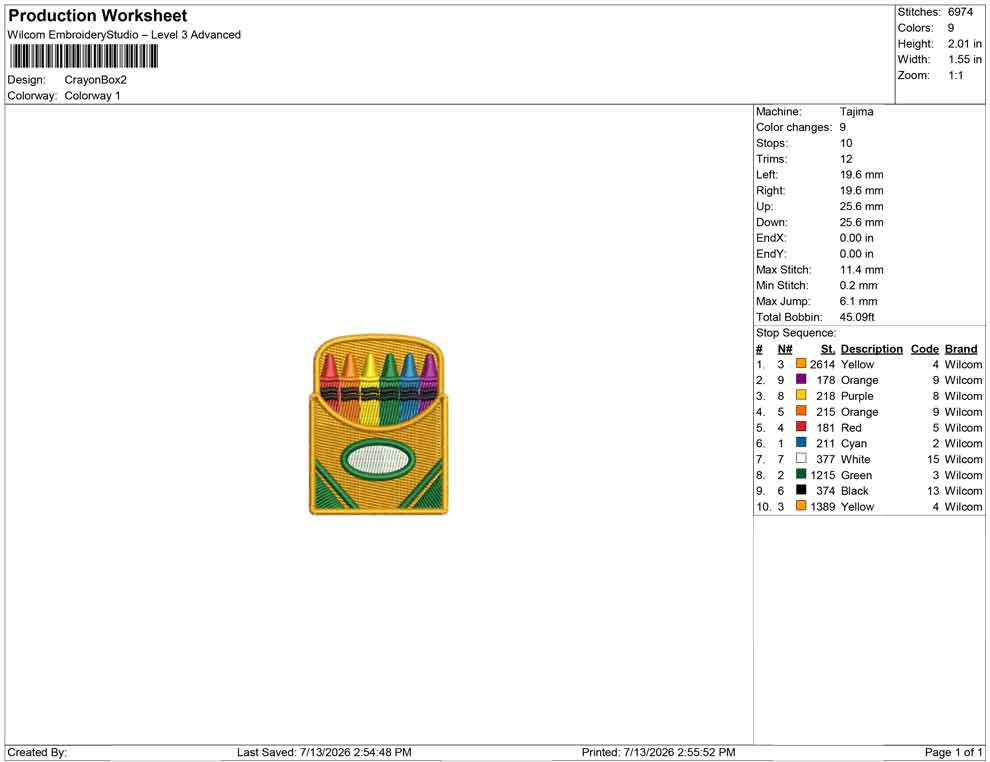Click the Page 1 of 1 footer

point(953,752)
